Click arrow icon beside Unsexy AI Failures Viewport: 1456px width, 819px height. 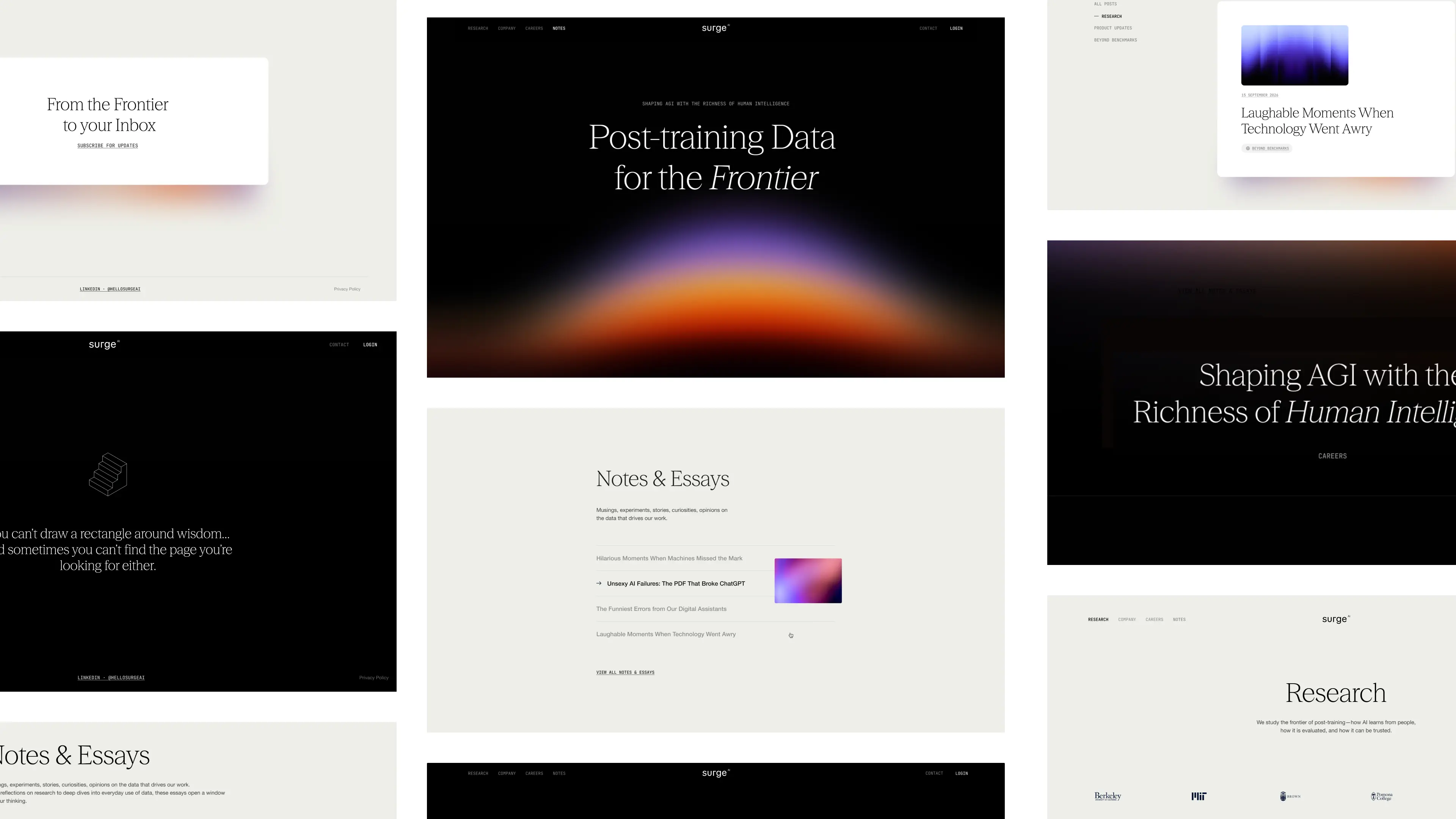599,583
